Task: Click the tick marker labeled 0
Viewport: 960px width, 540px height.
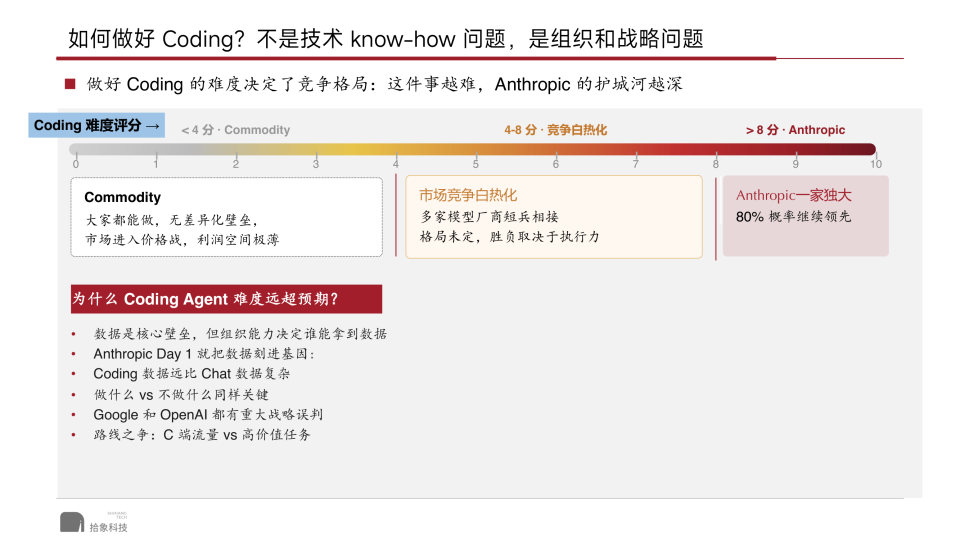Action: pos(76,163)
